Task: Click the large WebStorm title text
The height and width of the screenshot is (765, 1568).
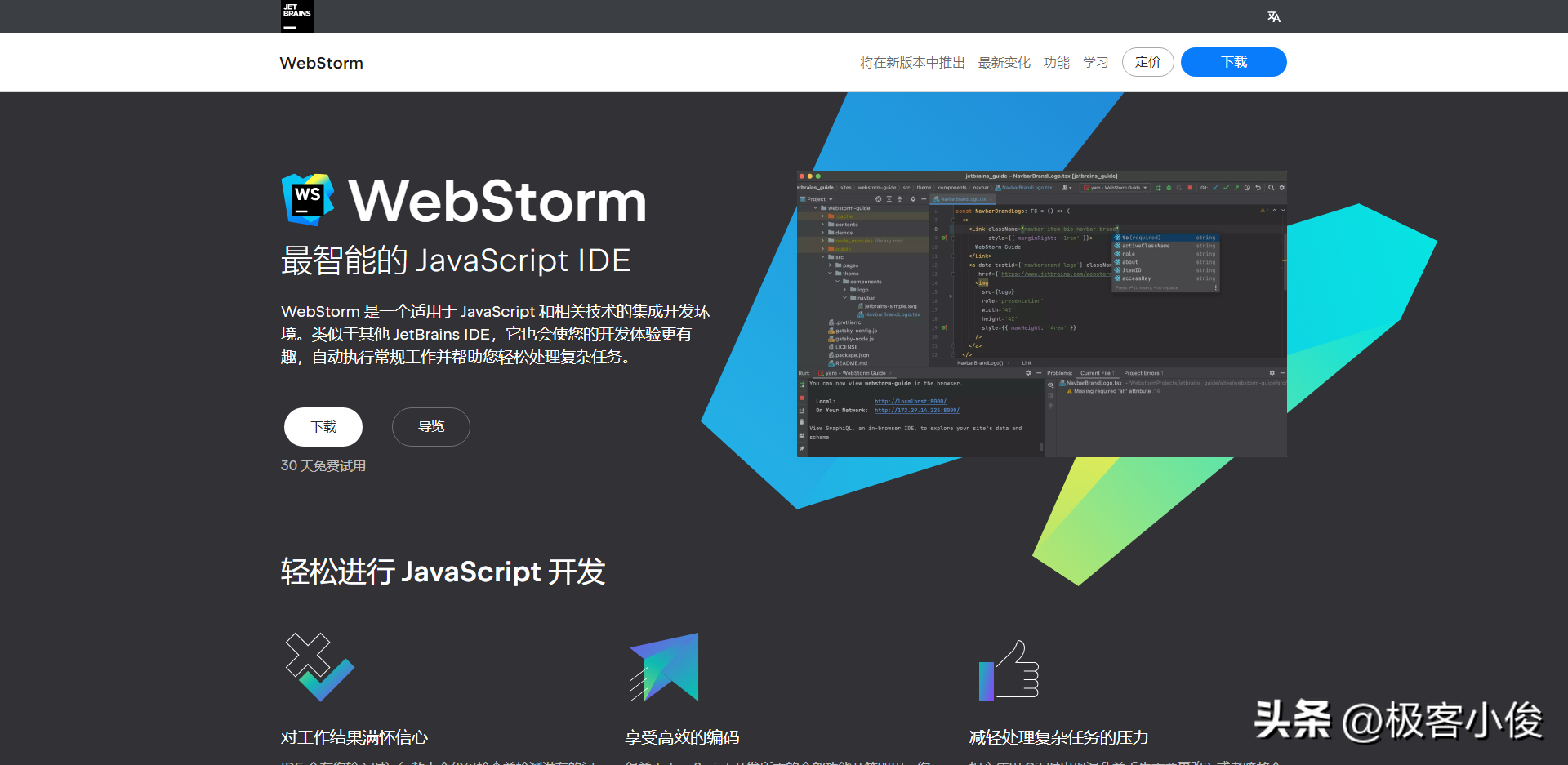Action: coord(497,201)
